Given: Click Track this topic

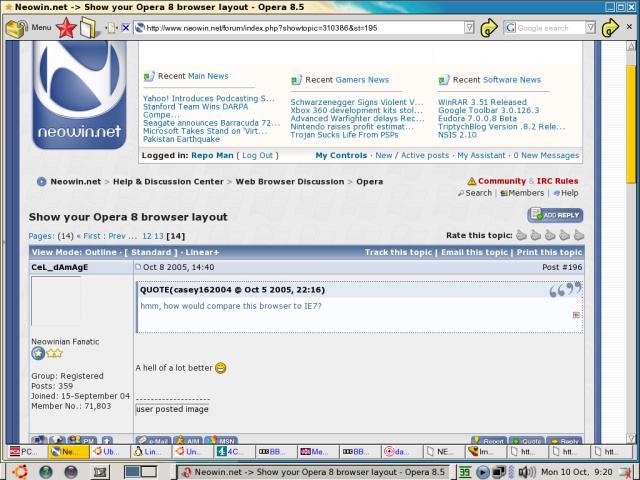Looking at the screenshot, I should pos(398,252).
